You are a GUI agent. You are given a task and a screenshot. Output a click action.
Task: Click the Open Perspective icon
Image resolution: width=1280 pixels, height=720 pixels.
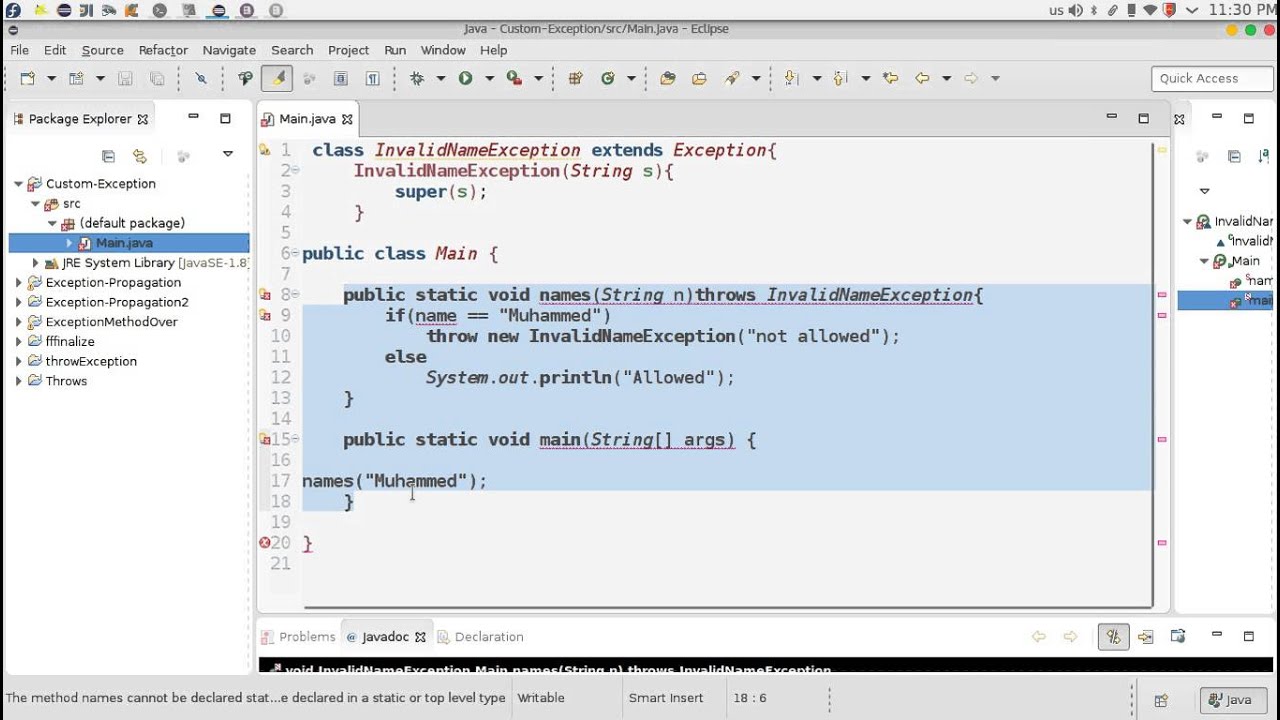[1161, 700]
